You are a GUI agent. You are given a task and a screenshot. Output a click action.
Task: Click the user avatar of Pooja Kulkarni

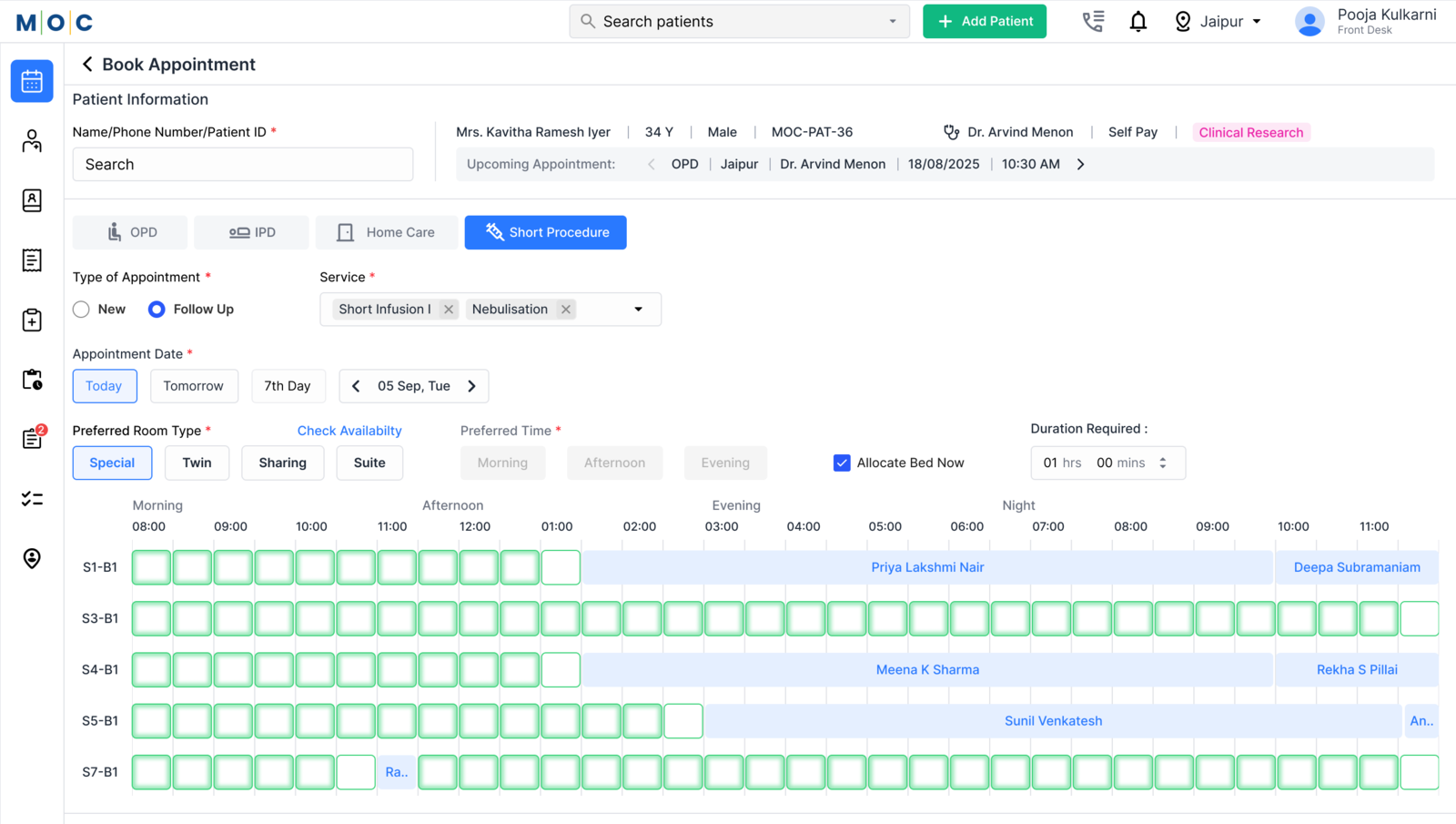pyautogui.click(x=1309, y=21)
